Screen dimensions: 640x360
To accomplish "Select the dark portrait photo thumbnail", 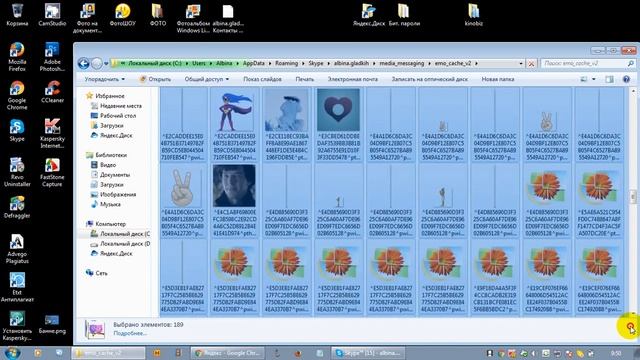I will point(234,186).
